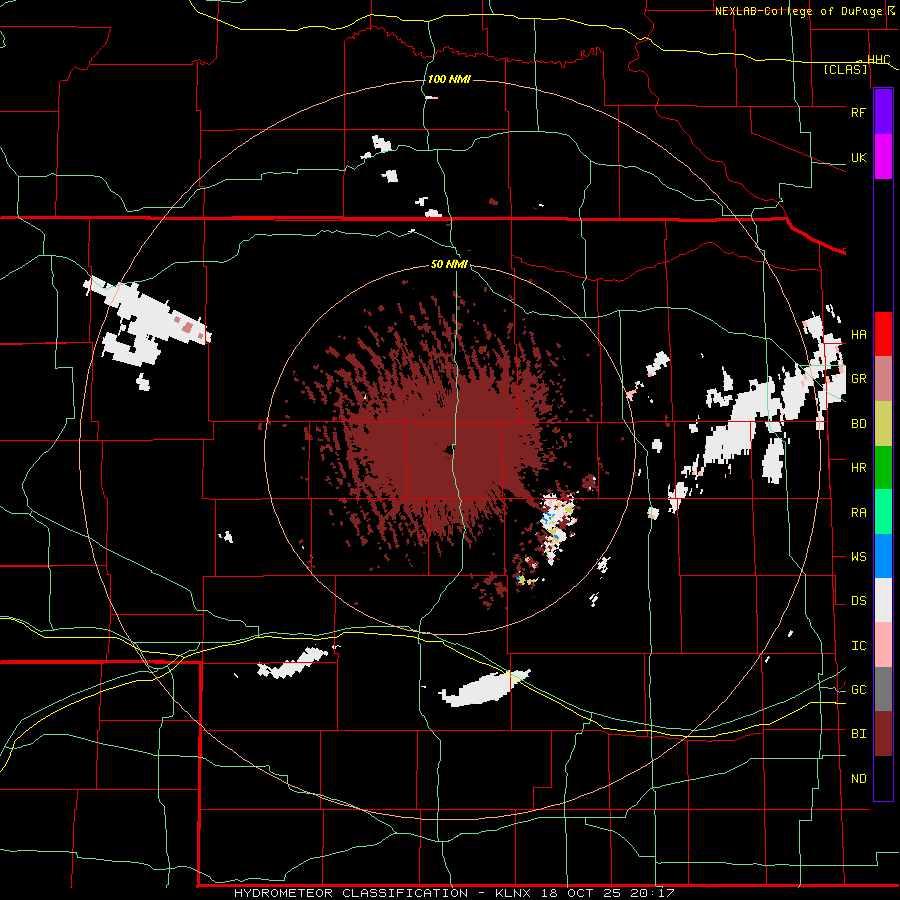
Task: Select the light pink IC legend swatch
Action: click(883, 645)
